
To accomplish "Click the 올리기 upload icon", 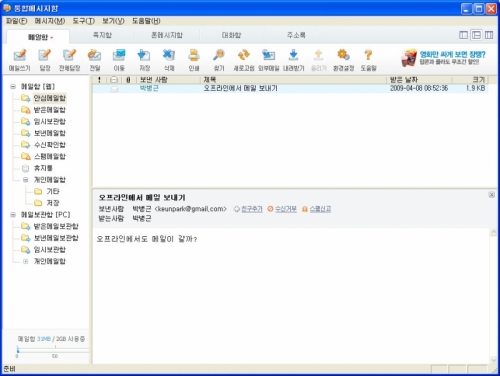I will coord(318,55).
